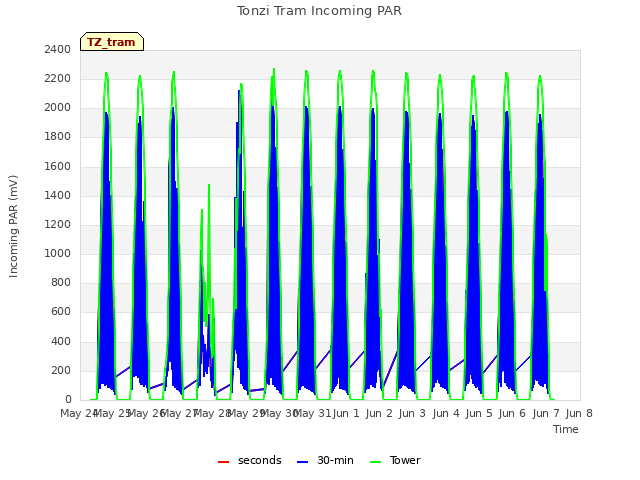Click the Jun 1 x-axis date label
The height and width of the screenshot is (480, 640).
point(346,413)
